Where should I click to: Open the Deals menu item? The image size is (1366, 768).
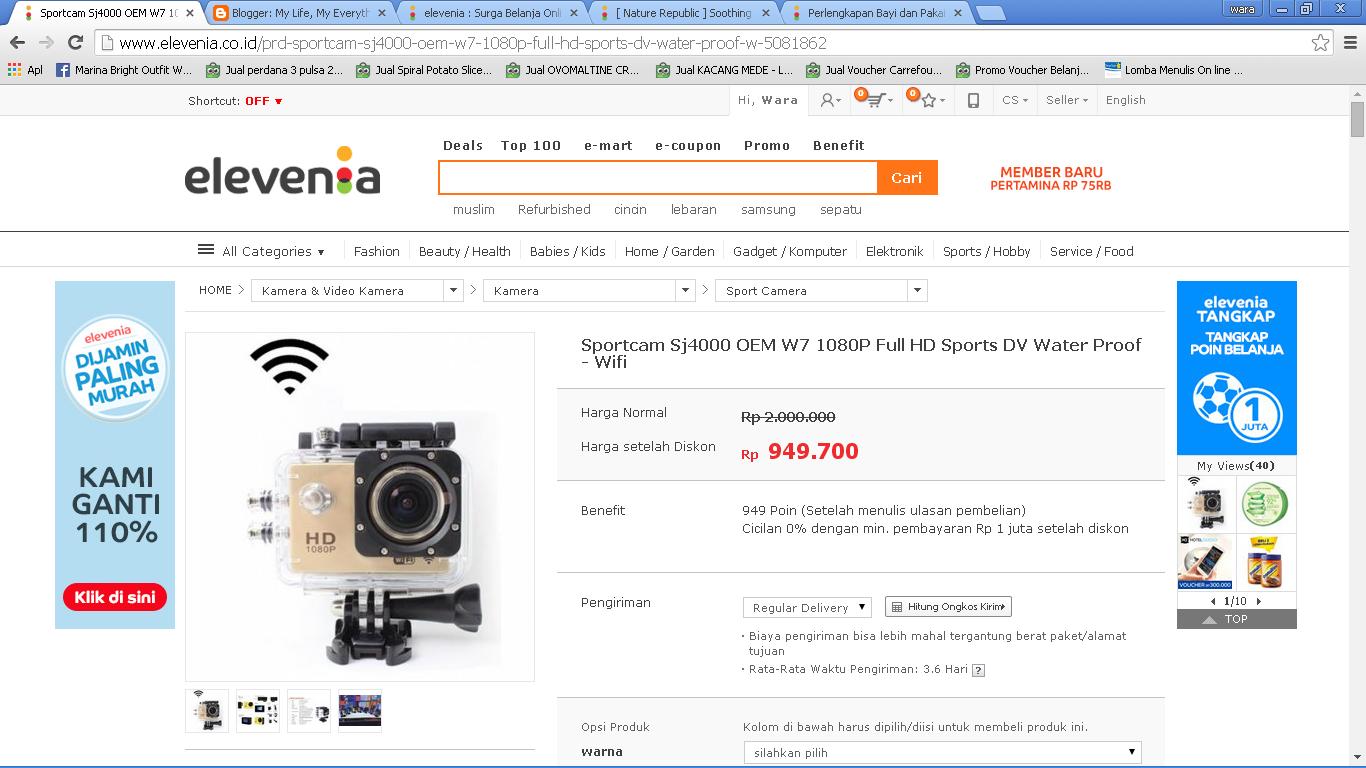(463, 145)
